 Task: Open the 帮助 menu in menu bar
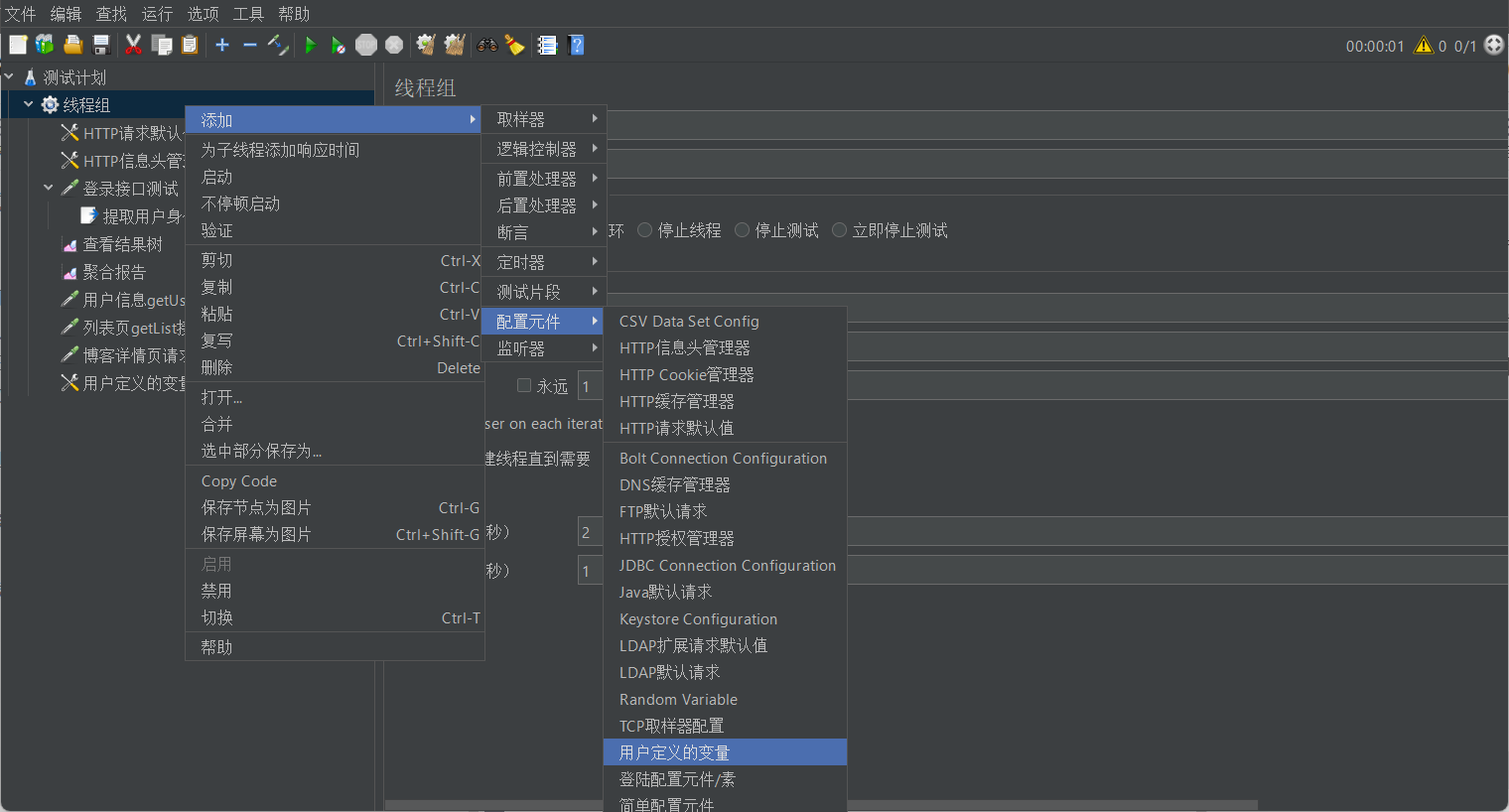pyautogui.click(x=294, y=14)
